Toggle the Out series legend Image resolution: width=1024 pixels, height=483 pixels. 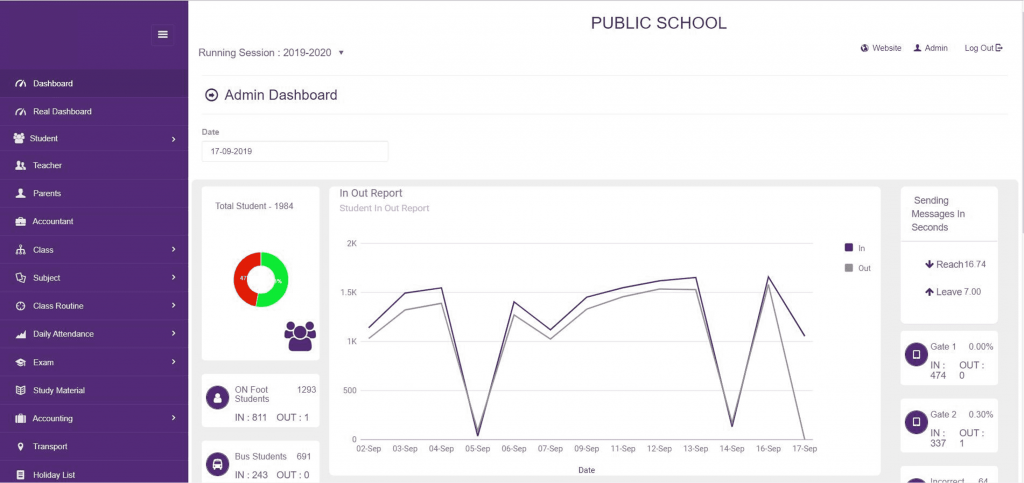point(857,268)
